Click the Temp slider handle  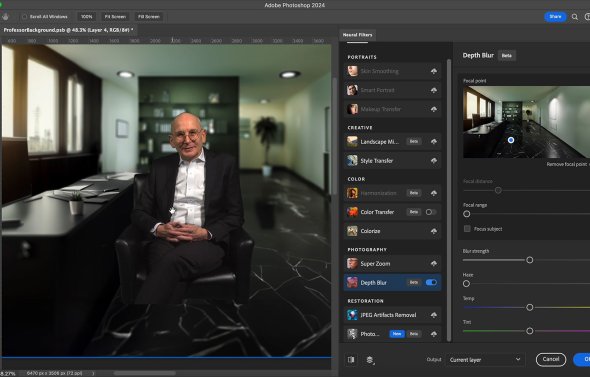pos(529,307)
